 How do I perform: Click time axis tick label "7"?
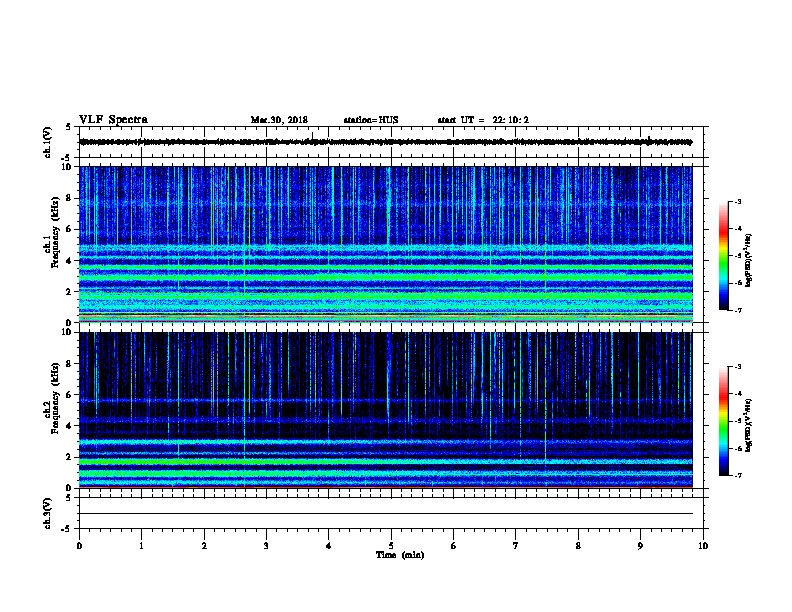(516, 546)
